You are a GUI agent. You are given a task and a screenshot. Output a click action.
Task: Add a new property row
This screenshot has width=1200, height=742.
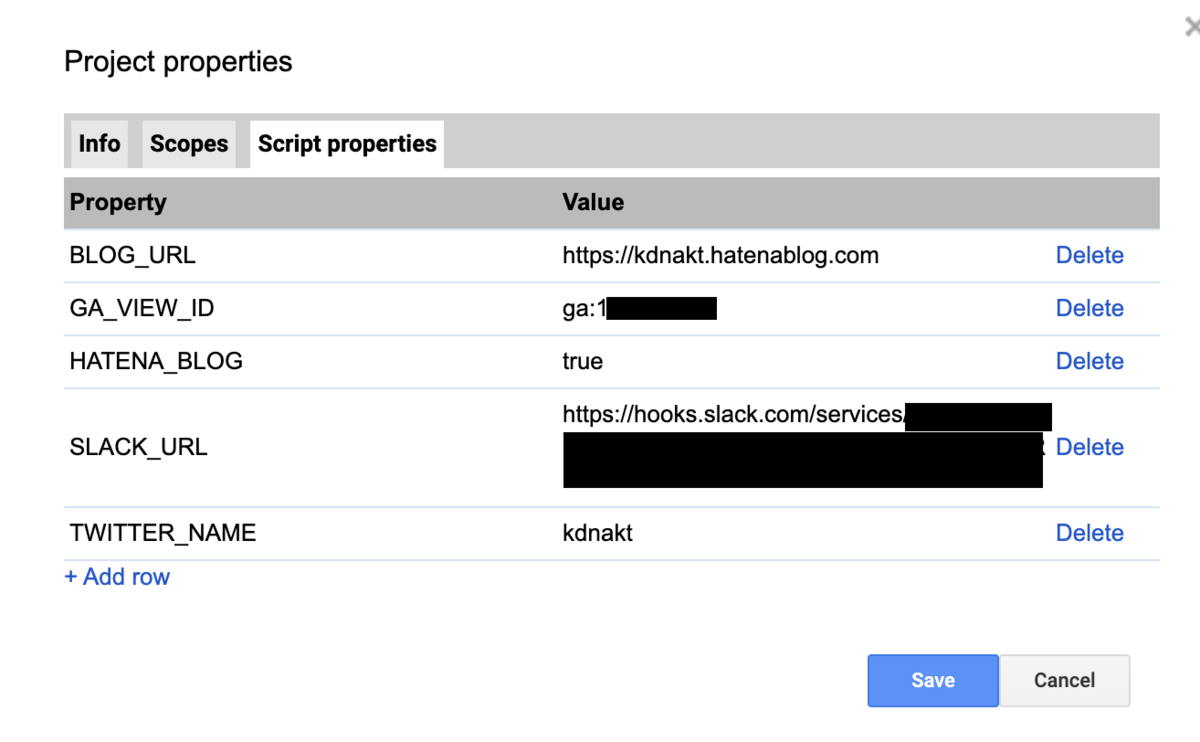(x=117, y=577)
